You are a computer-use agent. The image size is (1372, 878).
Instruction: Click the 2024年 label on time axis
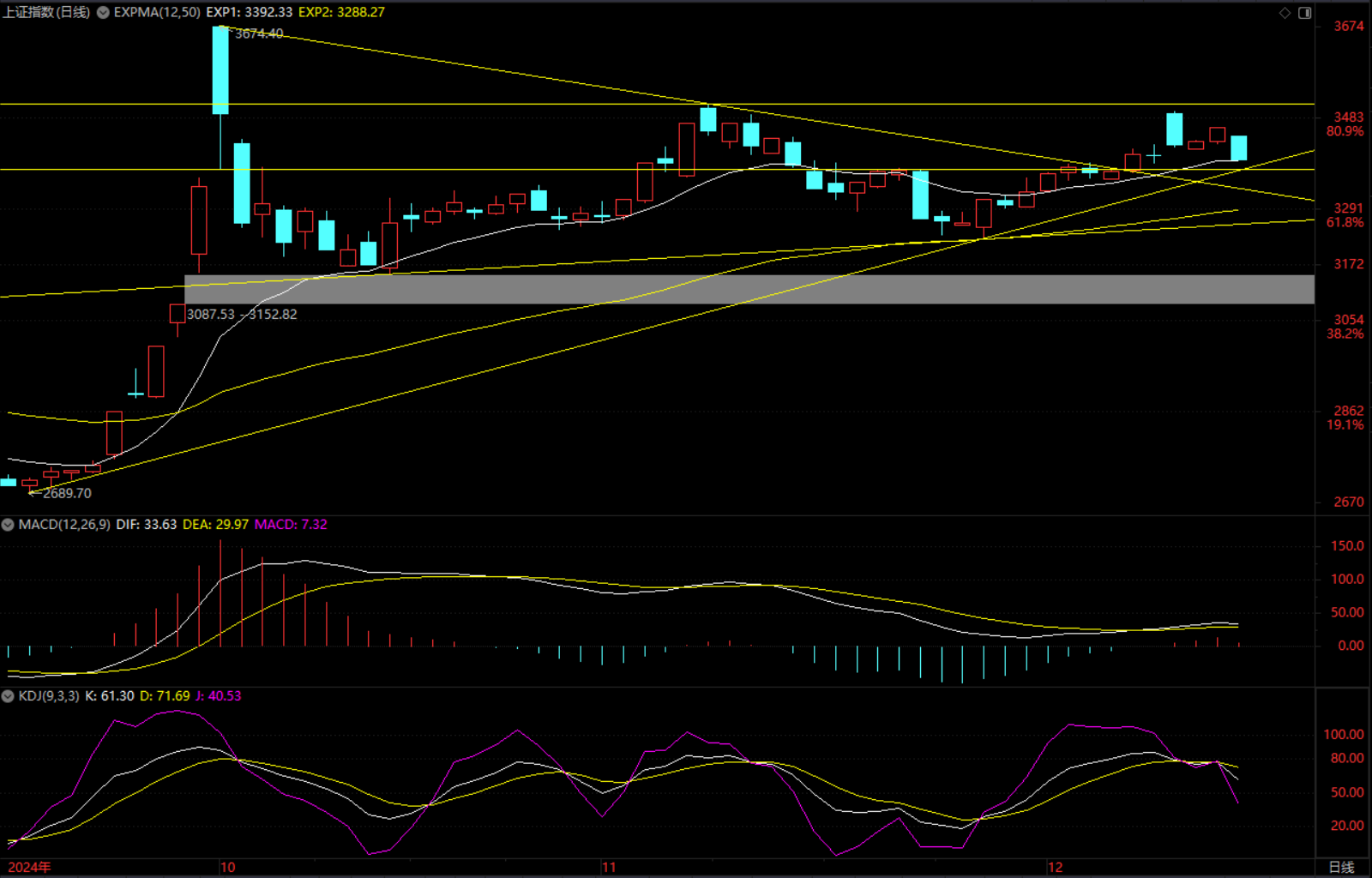point(29,867)
